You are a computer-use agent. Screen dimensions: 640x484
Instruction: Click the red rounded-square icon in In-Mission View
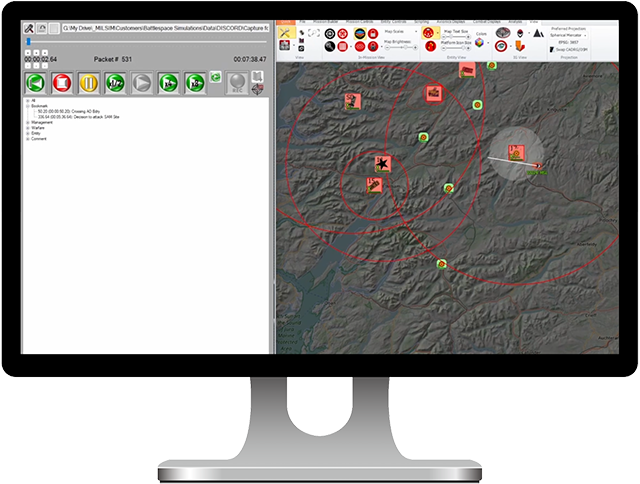pos(342,47)
